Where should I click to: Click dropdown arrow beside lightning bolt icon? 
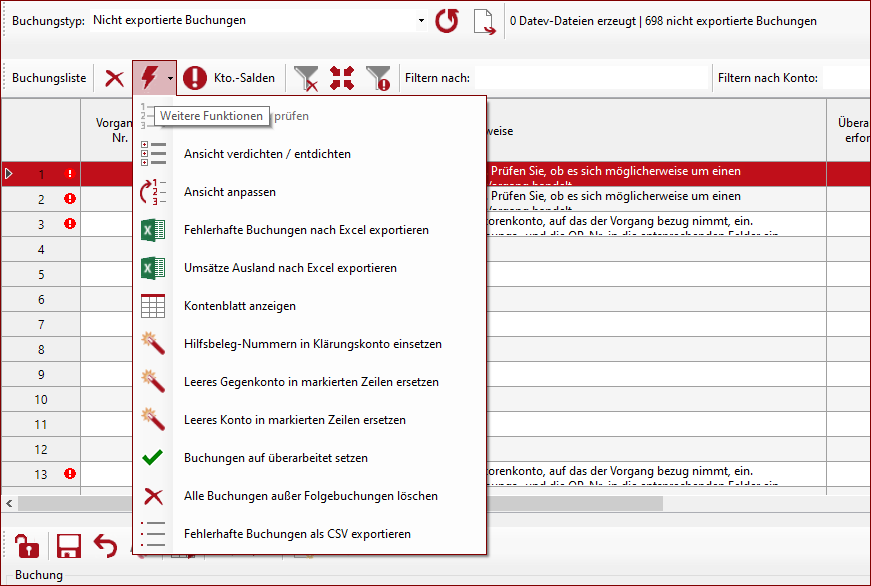click(171, 78)
